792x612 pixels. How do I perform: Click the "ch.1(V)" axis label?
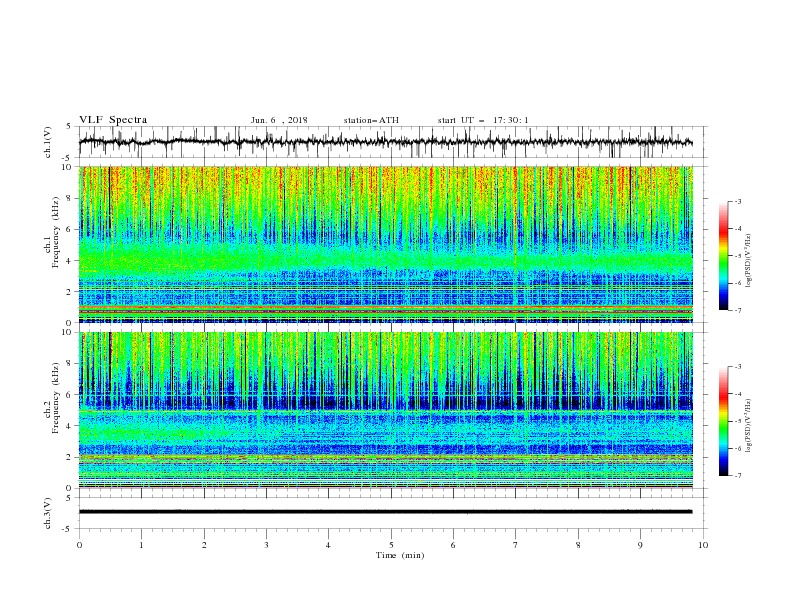click(48, 142)
